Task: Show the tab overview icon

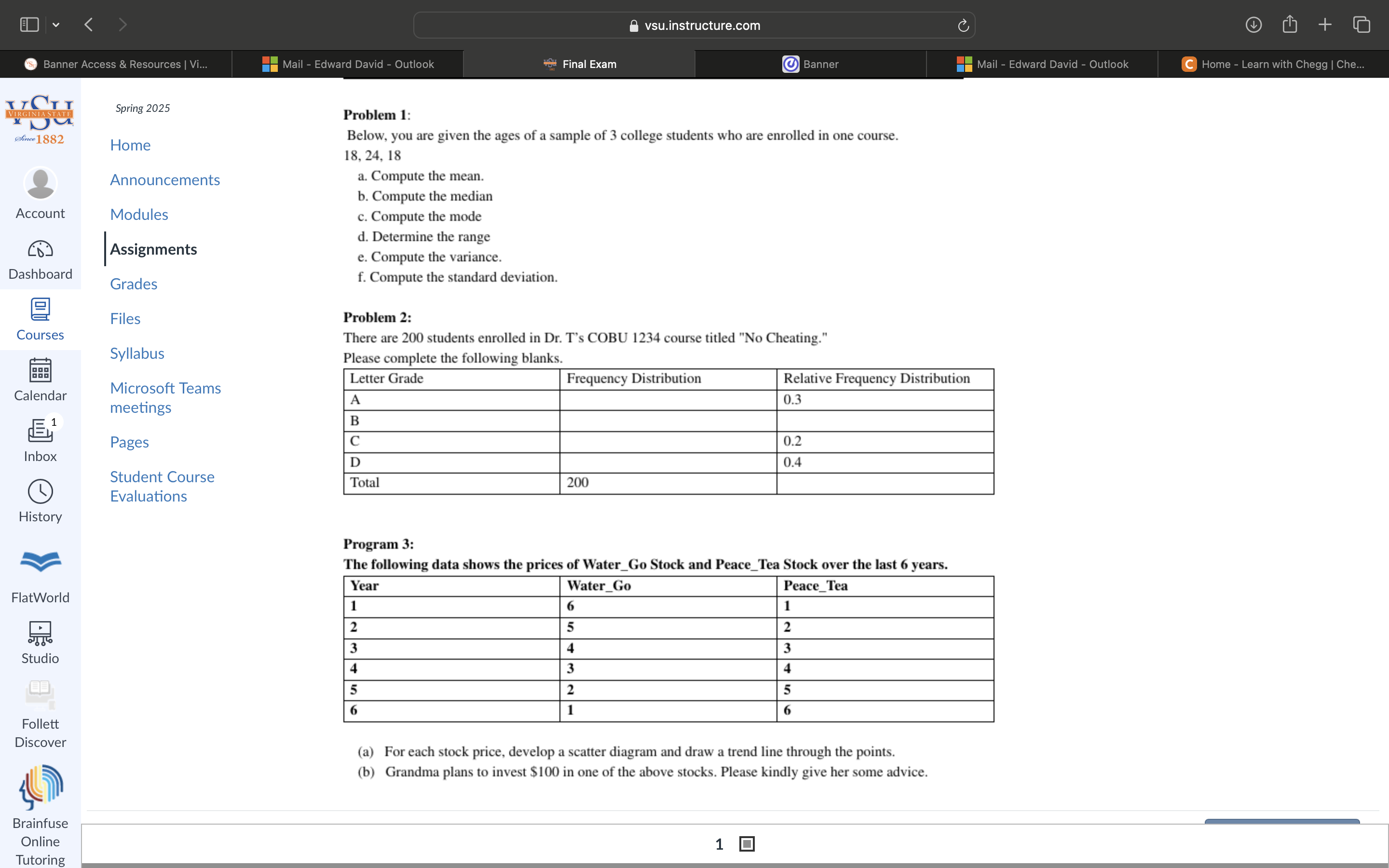Action: pos(1362,25)
